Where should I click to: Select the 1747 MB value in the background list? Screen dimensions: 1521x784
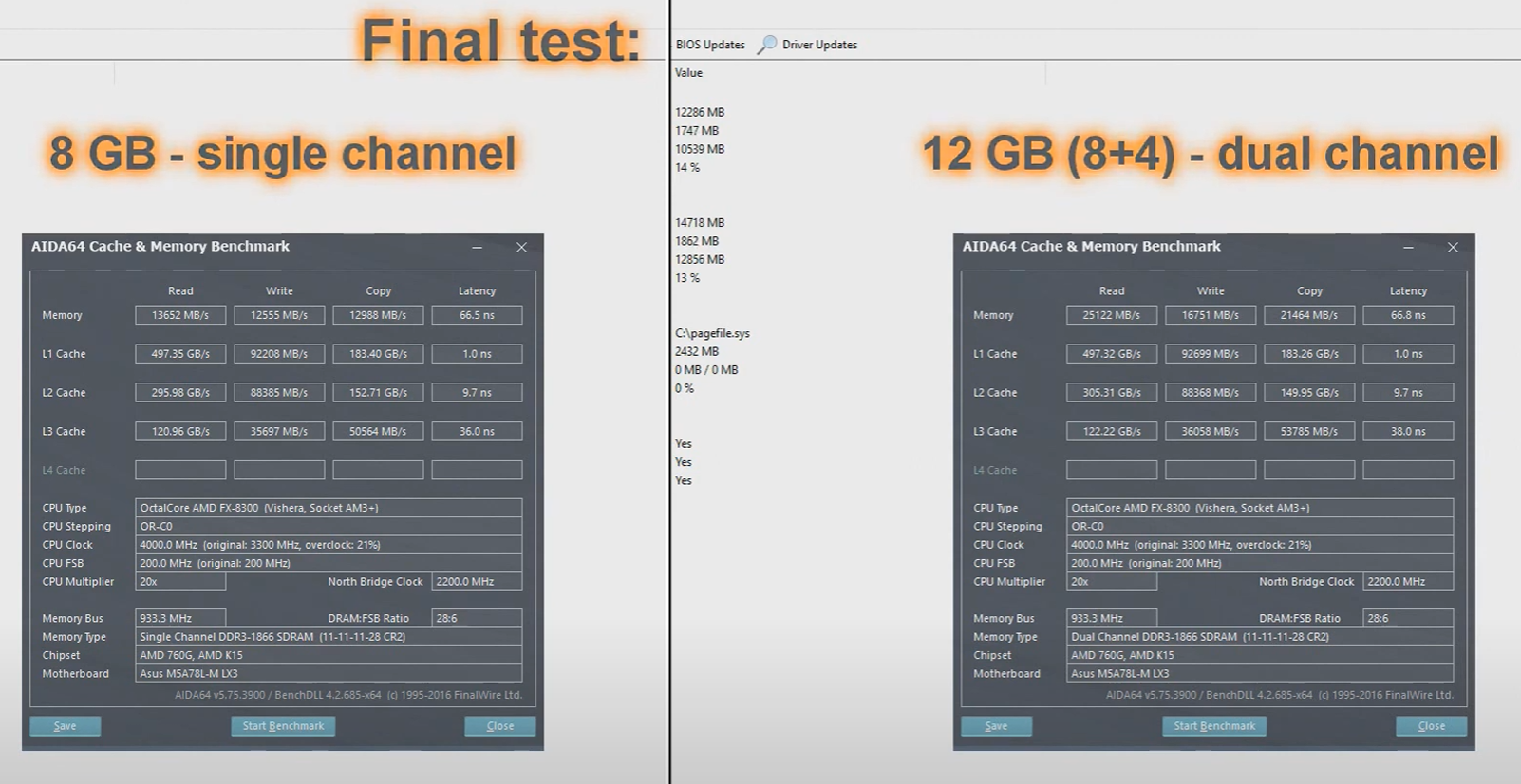[697, 131]
